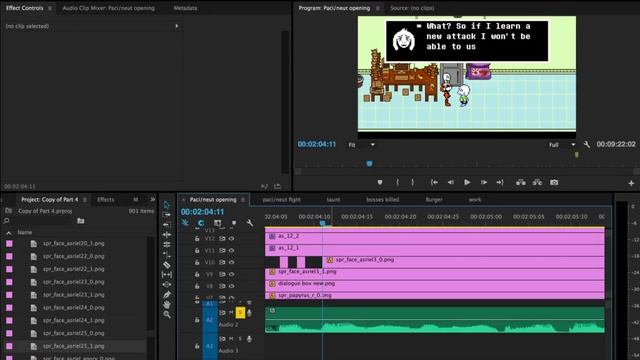The width and height of the screenshot is (640, 360).
Task: Step back one frame
Action: (x=450, y=182)
